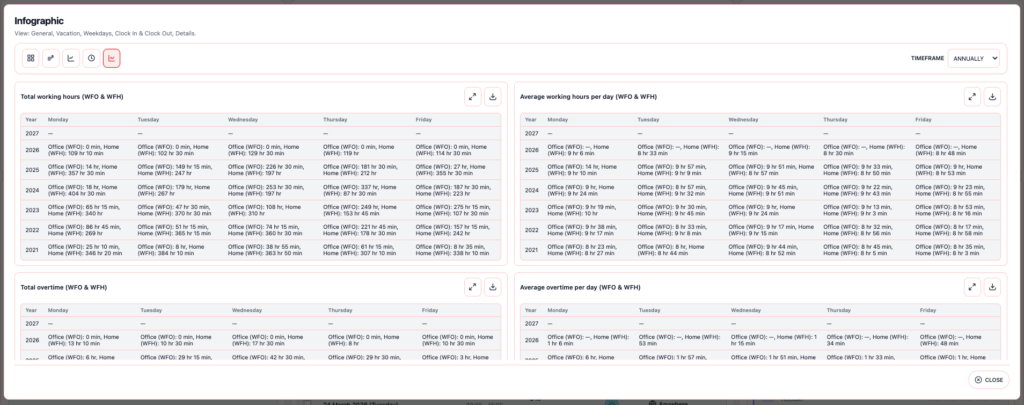Expand the Total working hours table fullscreen
1024x405 pixels.
(473, 97)
